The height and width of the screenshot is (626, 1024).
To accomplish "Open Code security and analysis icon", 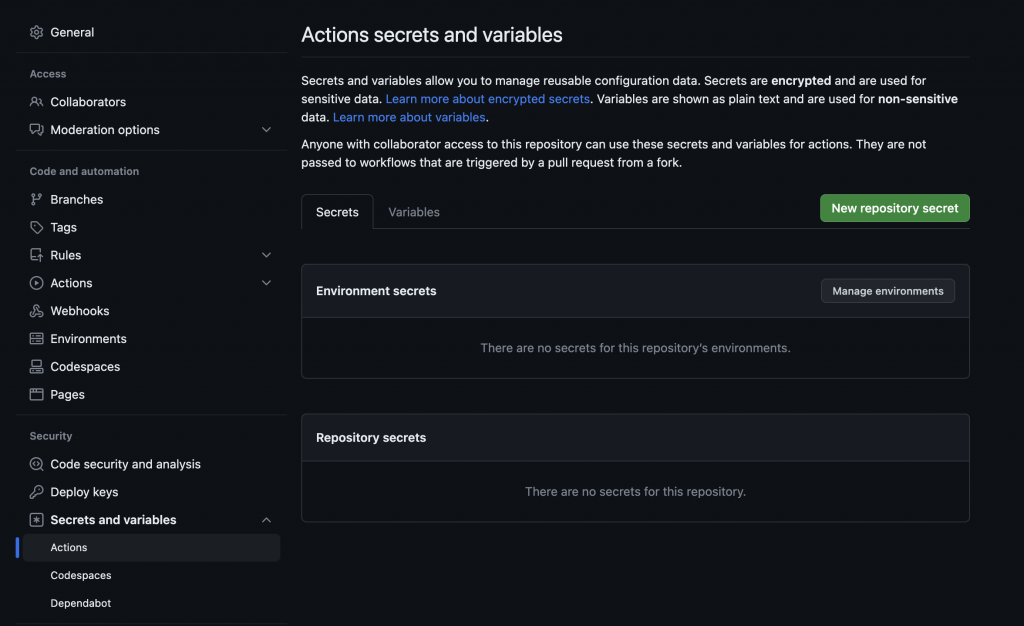I will click(37, 464).
